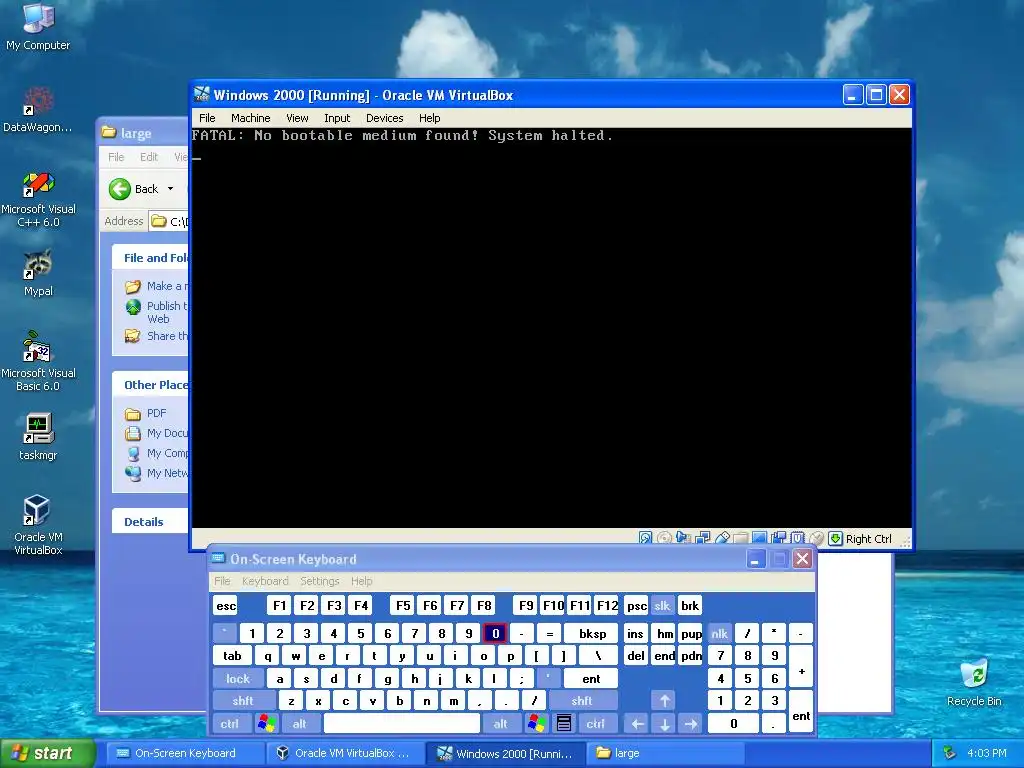Viewport: 1024px width, 768px height.
Task: Toggle the slk scroll lock key
Action: (x=662, y=605)
